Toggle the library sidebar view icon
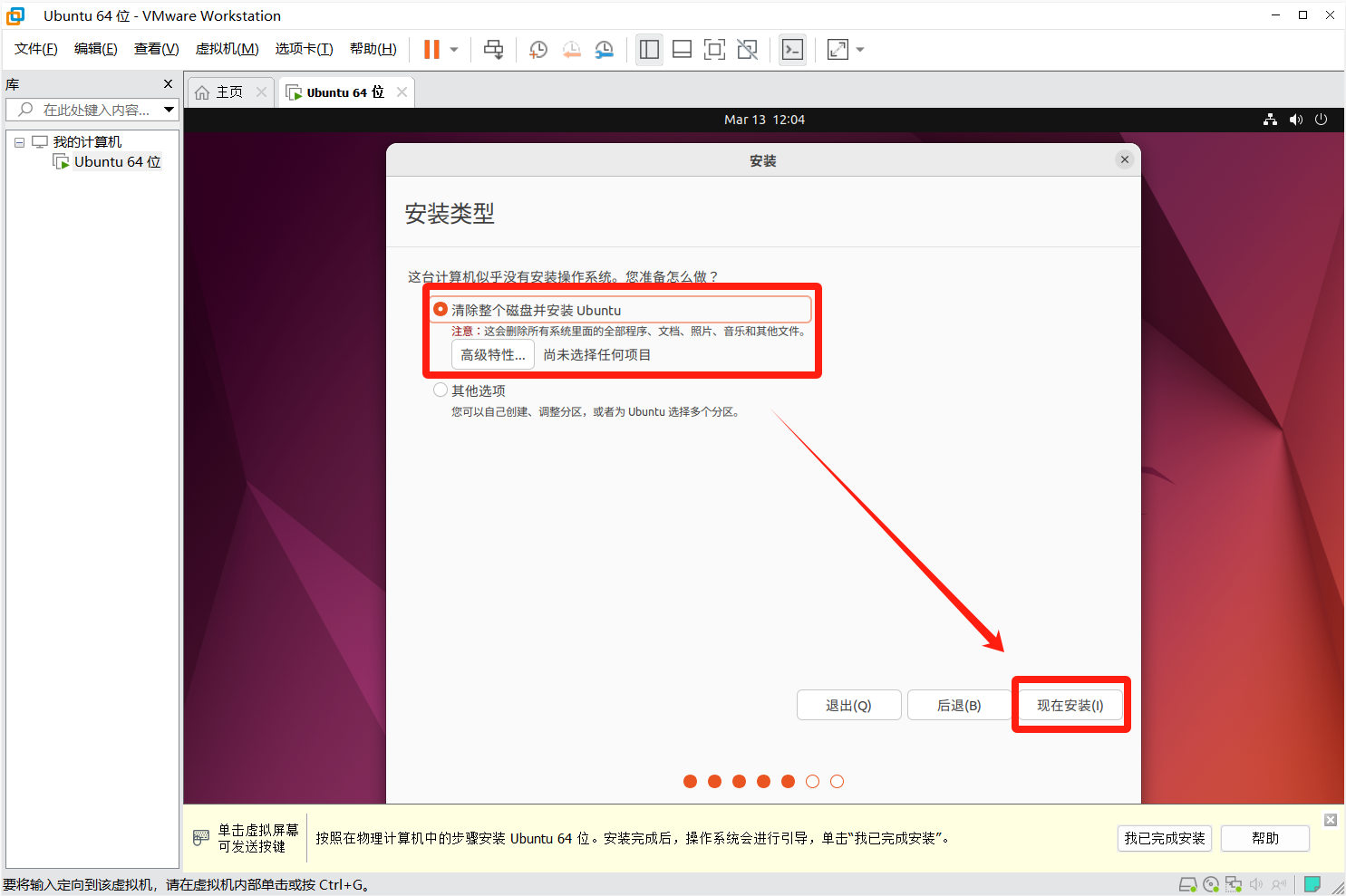This screenshot has height=896, width=1346. [x=649, y=50]
